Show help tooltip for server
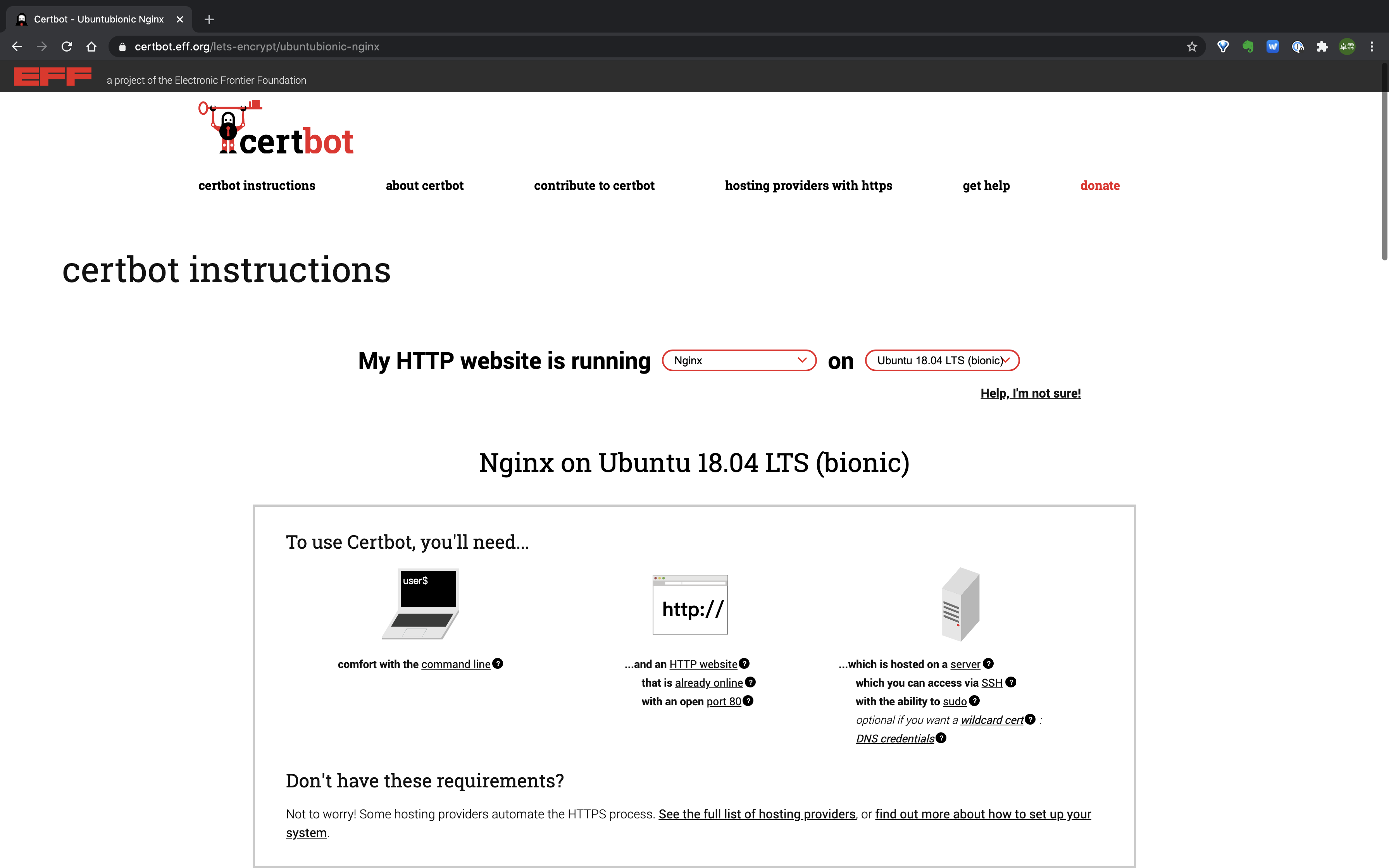This screenshot has height=868, width=1389. (x=988, y=663)
